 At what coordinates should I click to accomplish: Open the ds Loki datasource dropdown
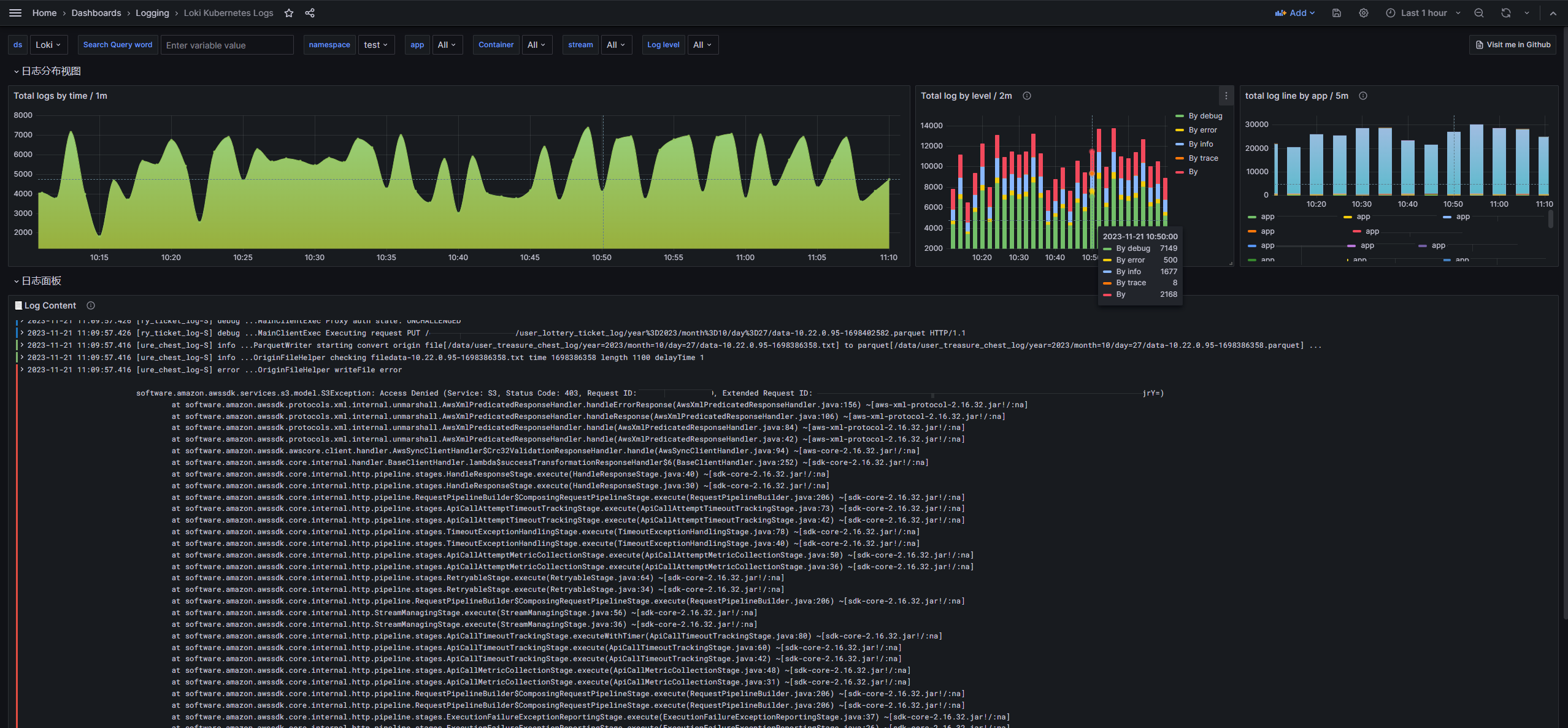[x=48, y=45]
